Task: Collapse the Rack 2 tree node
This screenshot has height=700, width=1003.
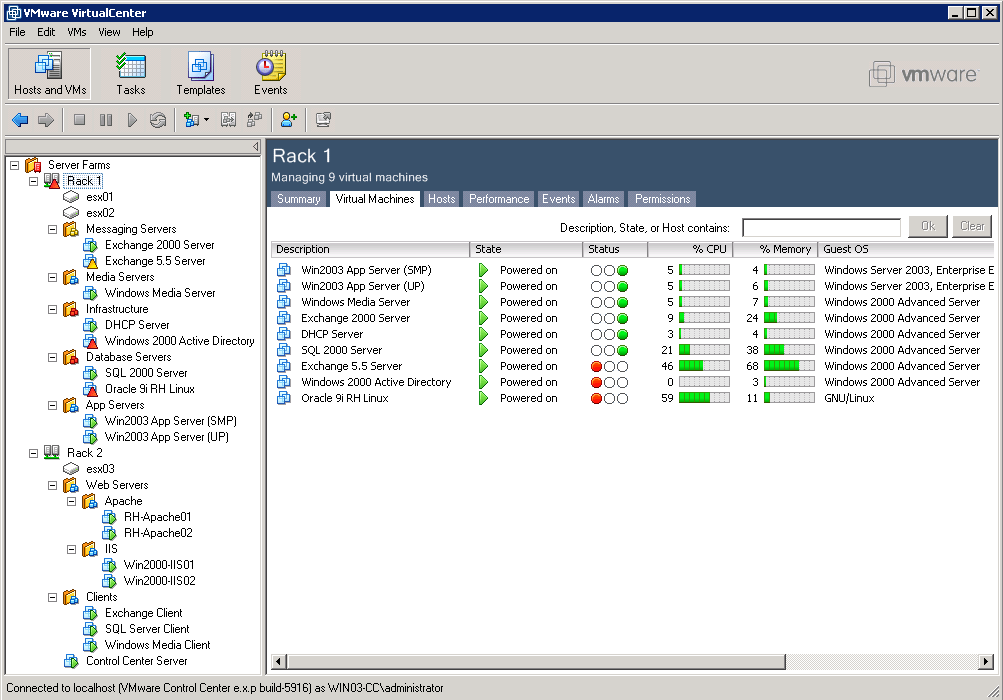Action: tap(33, 453)
